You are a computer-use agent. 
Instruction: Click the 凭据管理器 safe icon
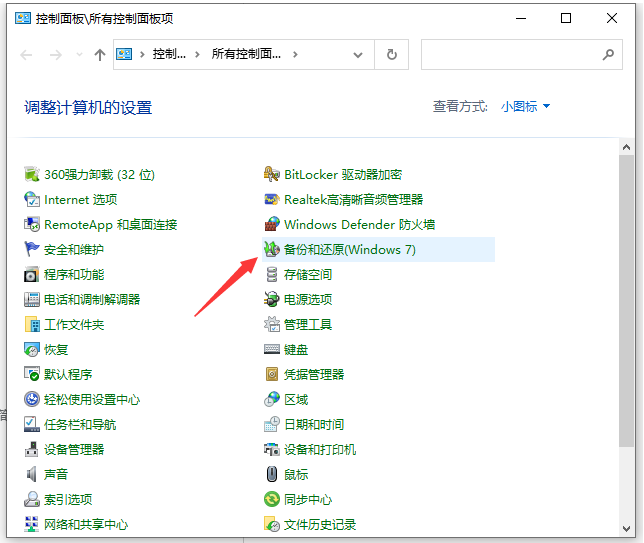(271, 374)
